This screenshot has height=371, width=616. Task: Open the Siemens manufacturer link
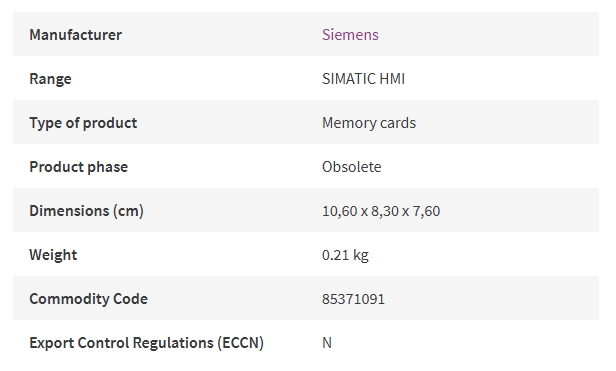tap(350, 35)
